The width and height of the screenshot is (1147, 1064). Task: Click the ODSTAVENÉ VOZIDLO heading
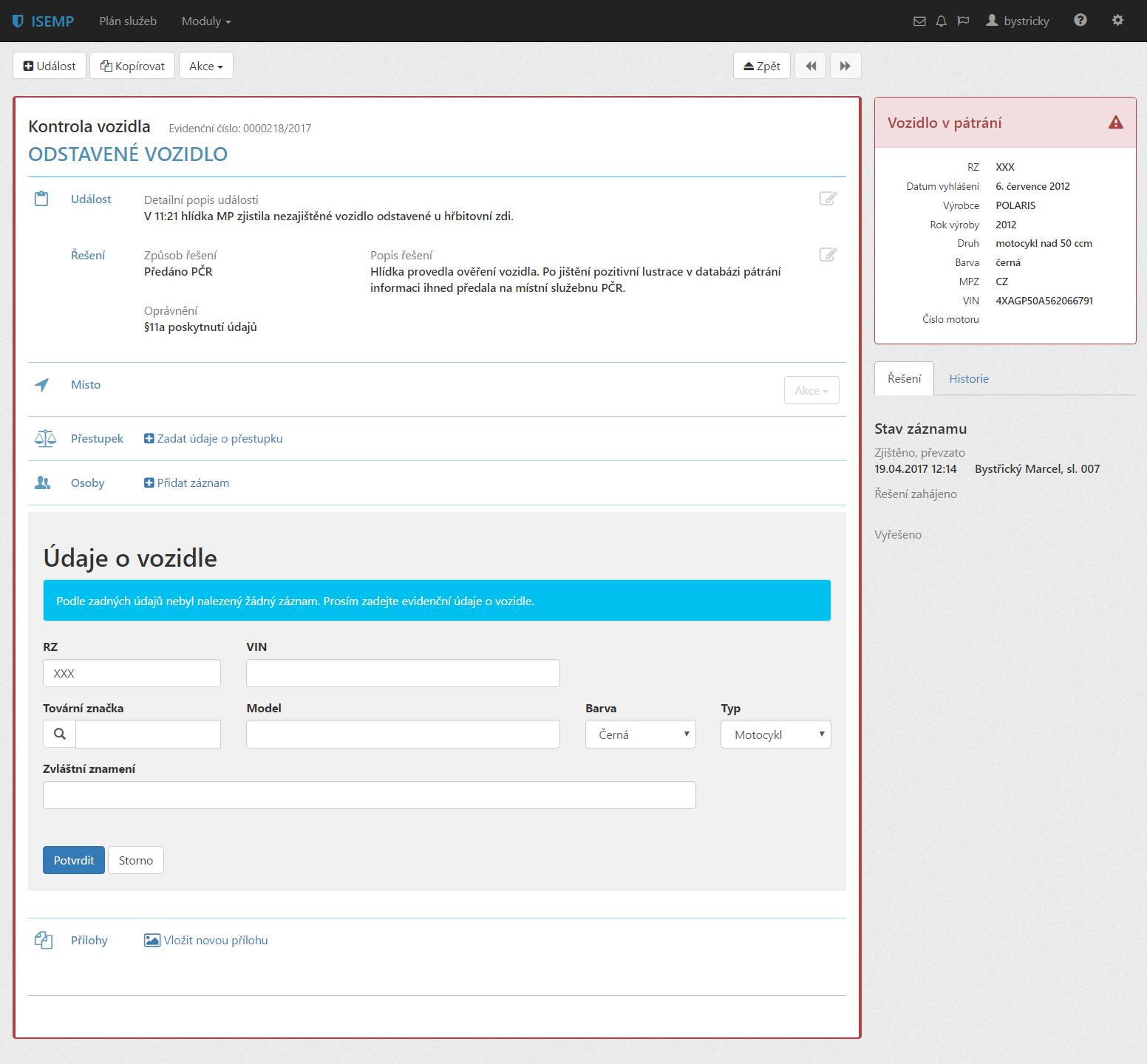[x=128, y=154]
